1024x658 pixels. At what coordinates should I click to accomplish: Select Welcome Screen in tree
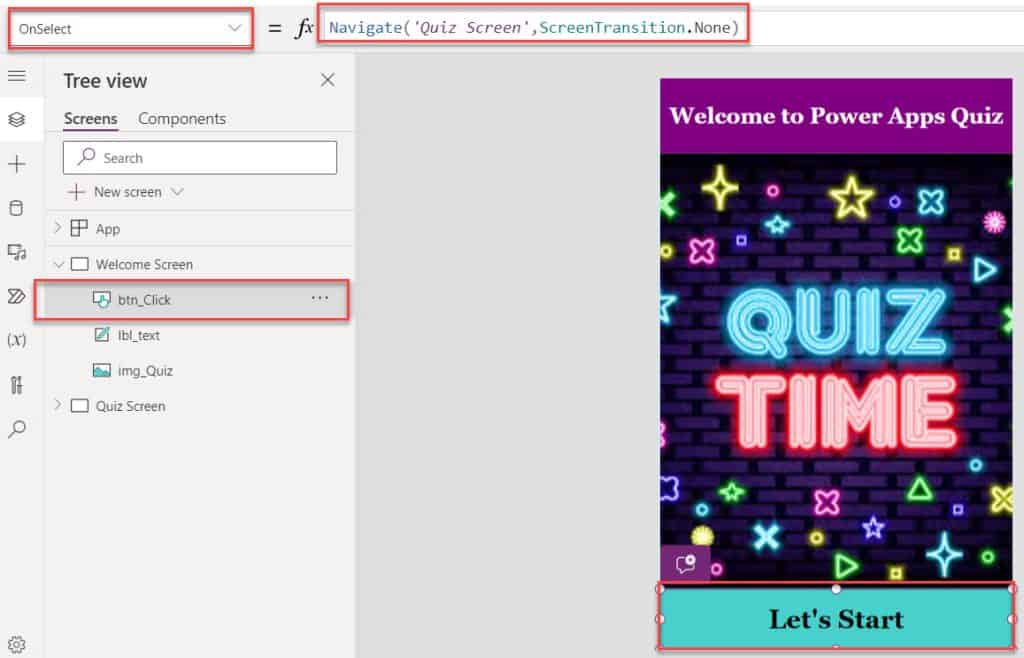(x=144, y=264)
